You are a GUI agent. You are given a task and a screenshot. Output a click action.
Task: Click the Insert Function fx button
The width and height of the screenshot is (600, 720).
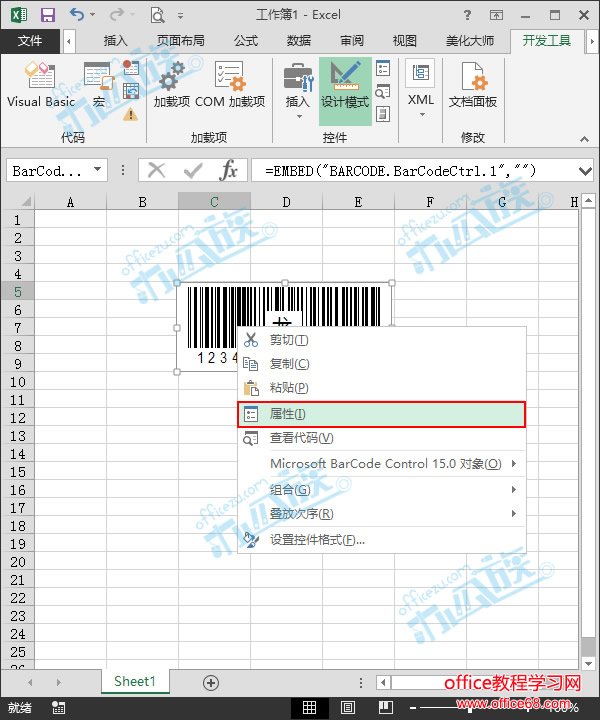[x=228, y=171]
